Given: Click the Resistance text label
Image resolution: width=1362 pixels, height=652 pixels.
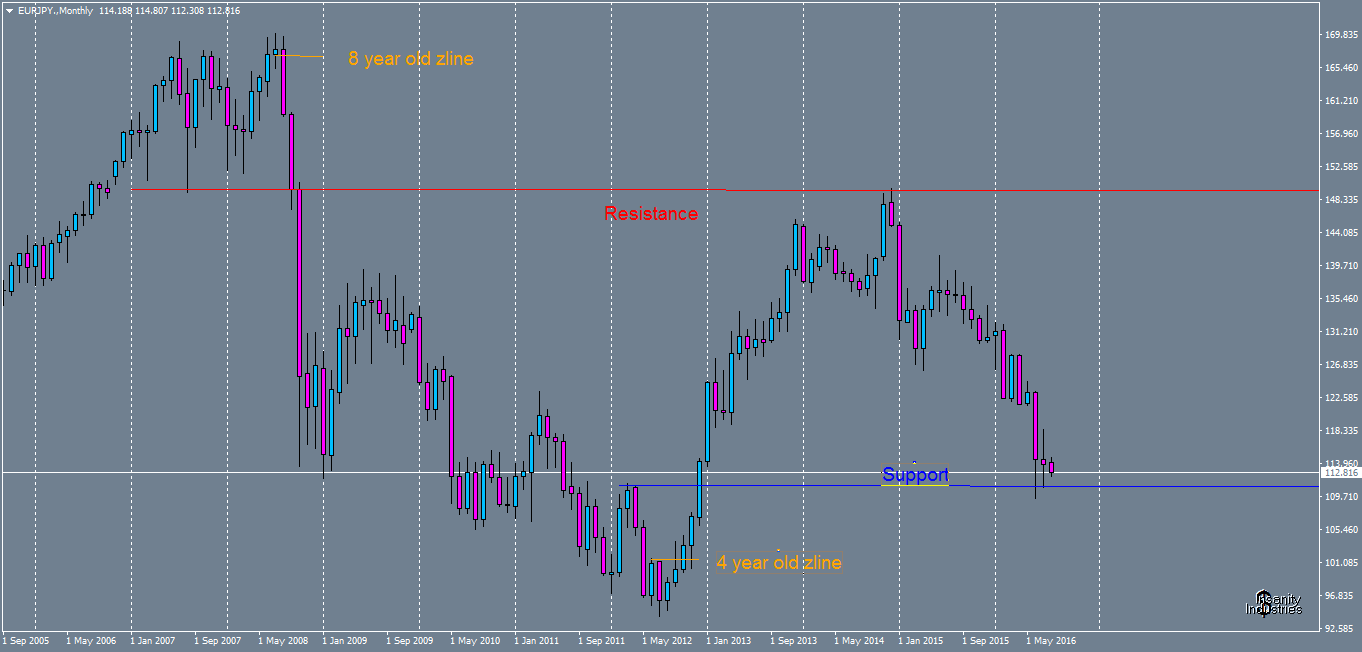Looking at the screenshot, I should tap(650, 213).
